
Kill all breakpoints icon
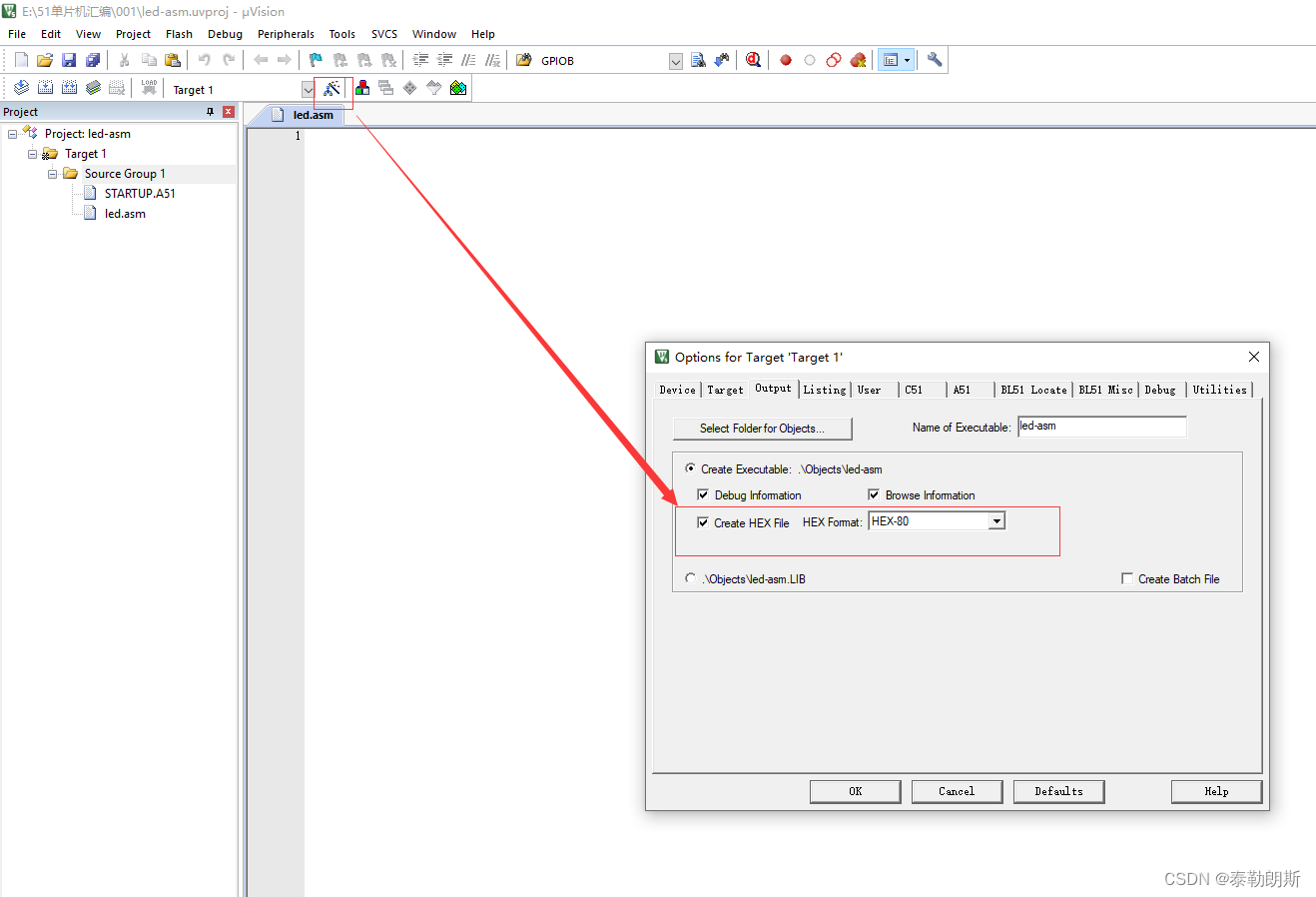(x=858, y=60)
